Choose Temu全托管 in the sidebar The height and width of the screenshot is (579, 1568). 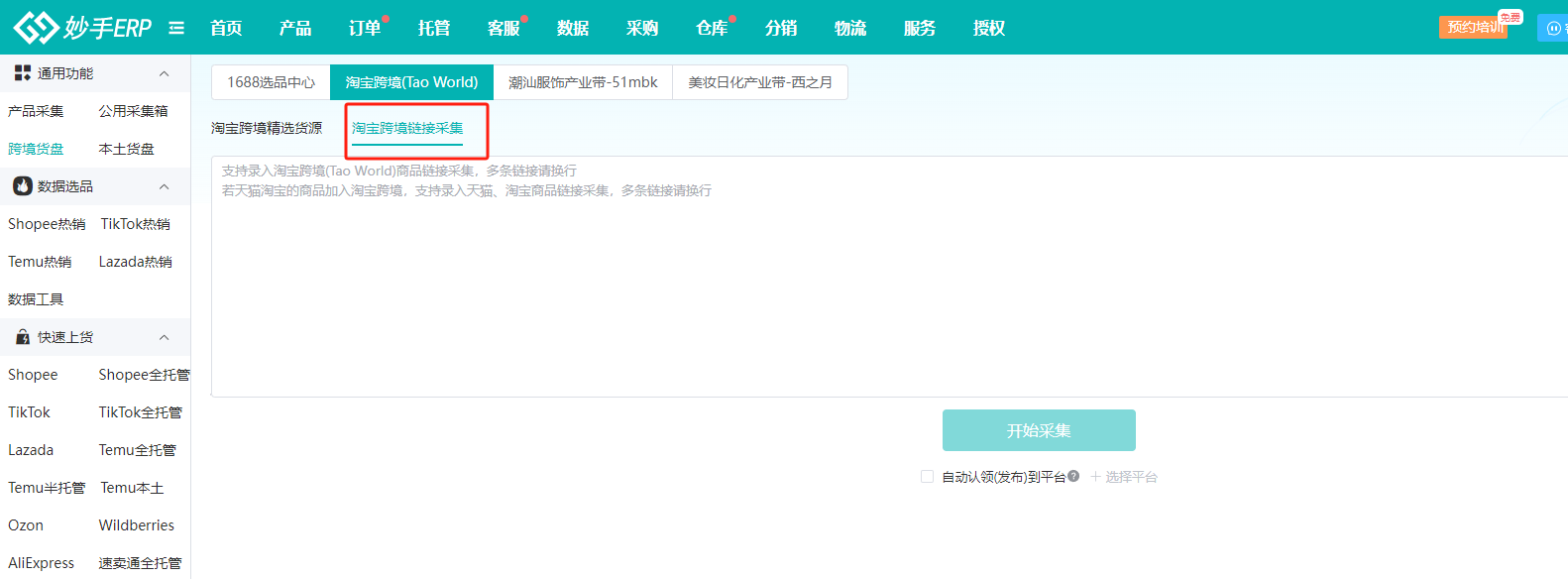coord(138,450)
